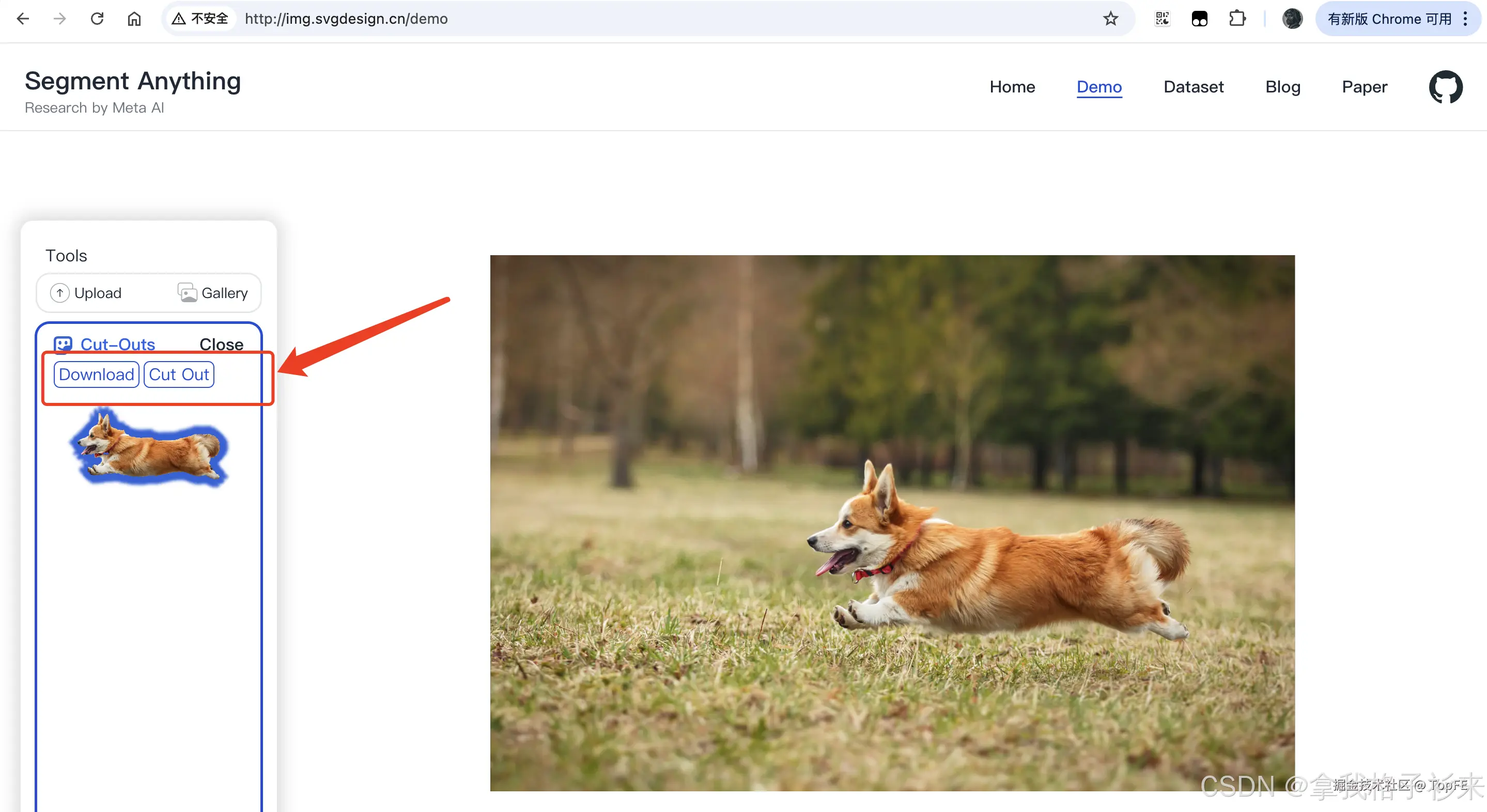Open the QR code extension icon

click(1162, 19)
